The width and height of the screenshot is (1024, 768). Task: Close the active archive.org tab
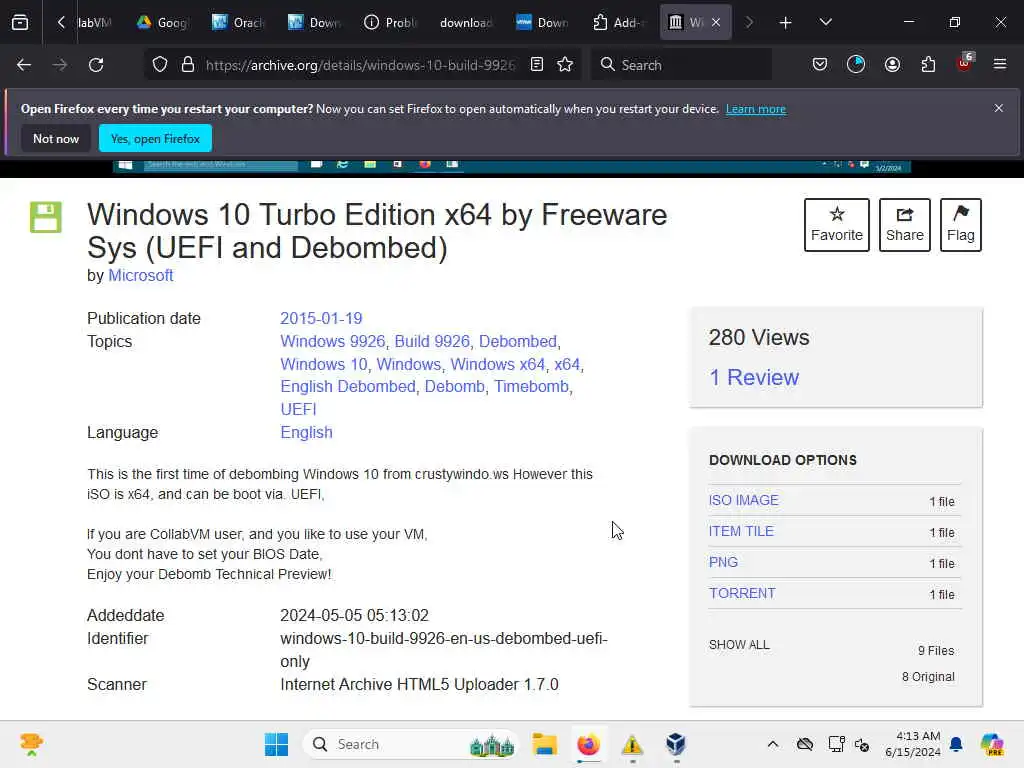coord(716,23)
